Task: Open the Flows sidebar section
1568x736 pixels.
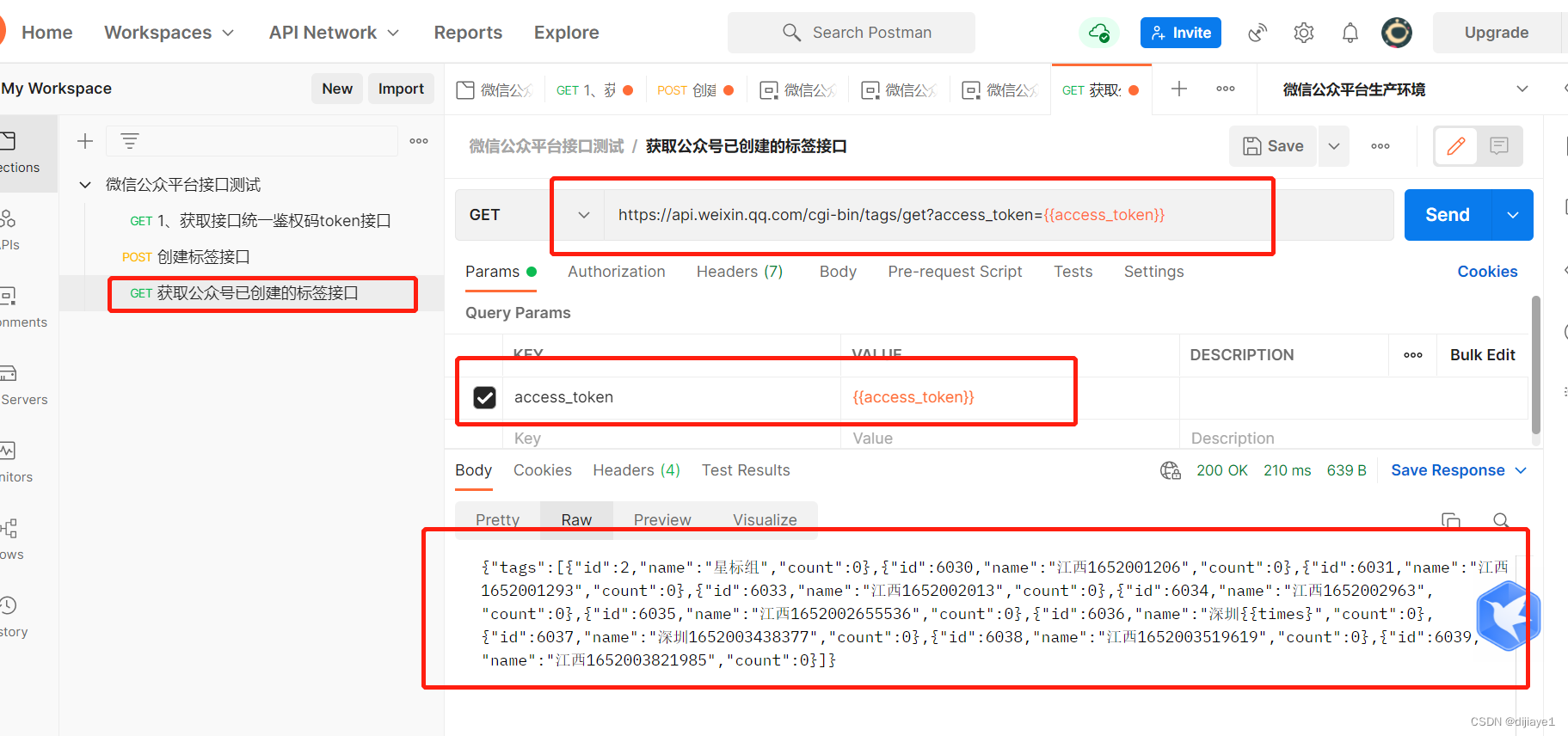Action: pos(12,540)
